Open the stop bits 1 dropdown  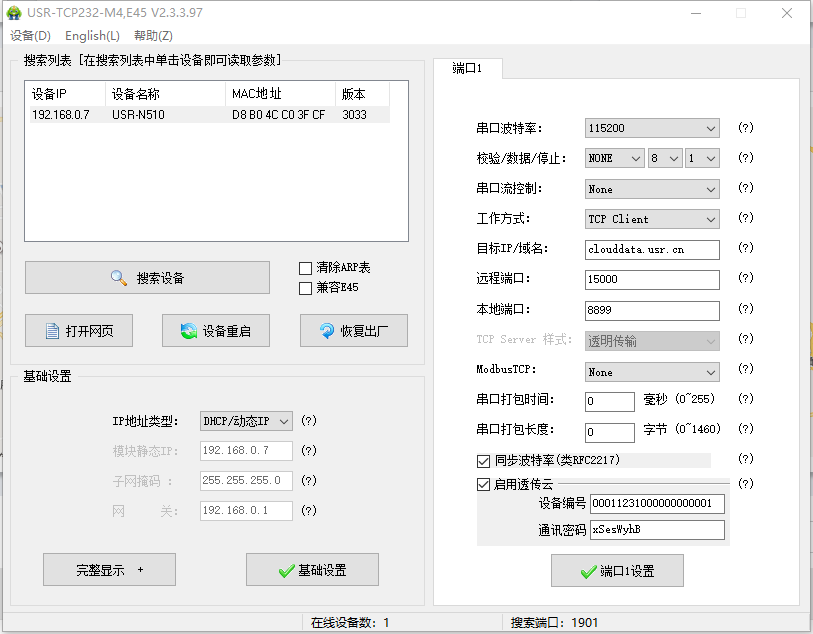(702, 158)
